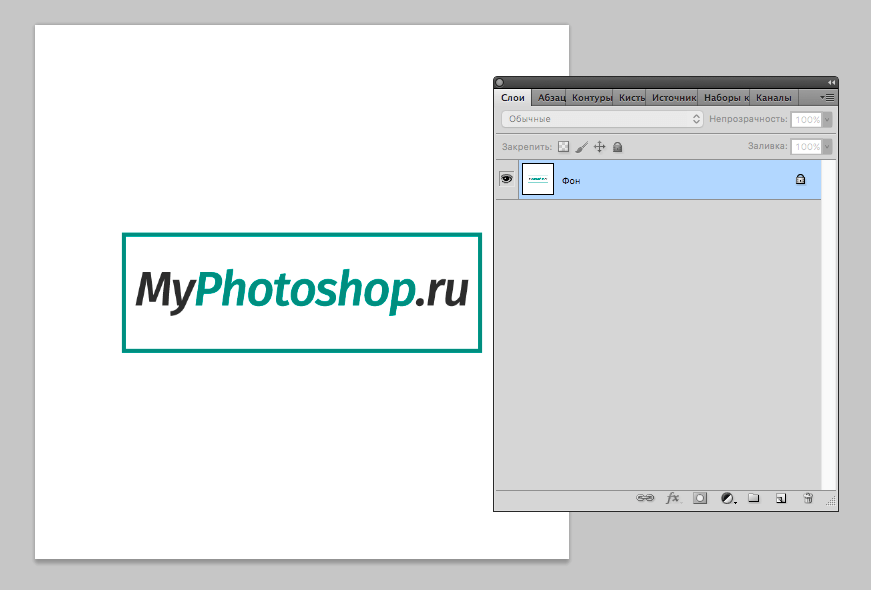
Task: Click the create new group folder icon
Action: (x=755, y=498)
